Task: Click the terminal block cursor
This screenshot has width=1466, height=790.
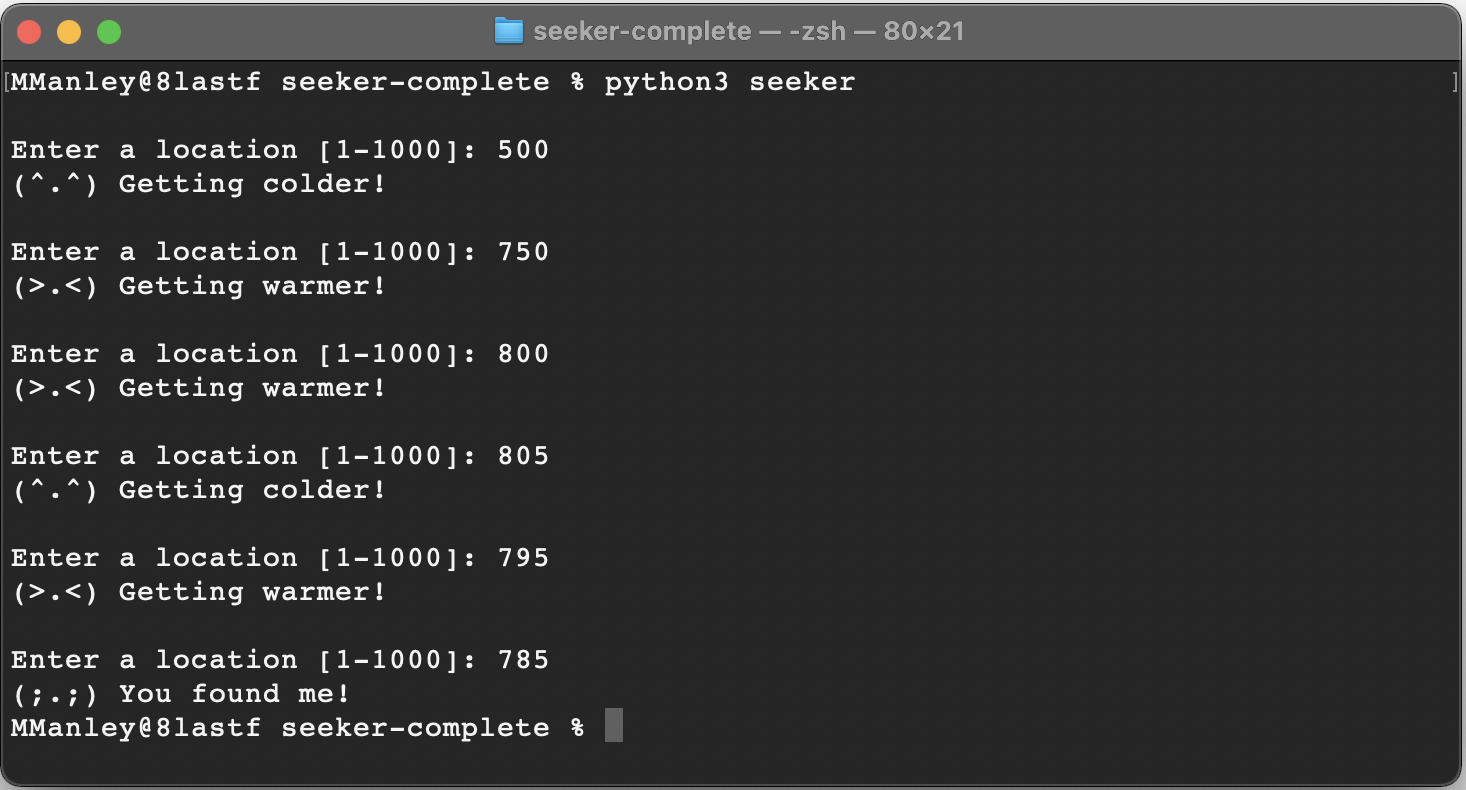Action: point(612,726)
